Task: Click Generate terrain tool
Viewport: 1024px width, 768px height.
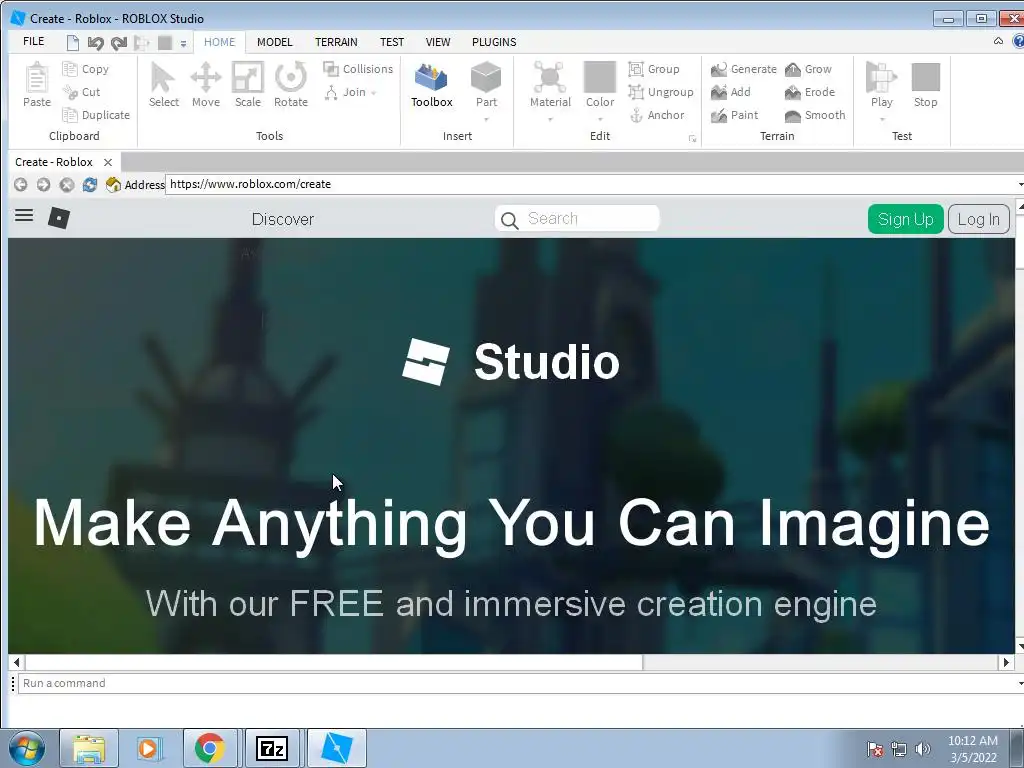Action: pos(744,69)
